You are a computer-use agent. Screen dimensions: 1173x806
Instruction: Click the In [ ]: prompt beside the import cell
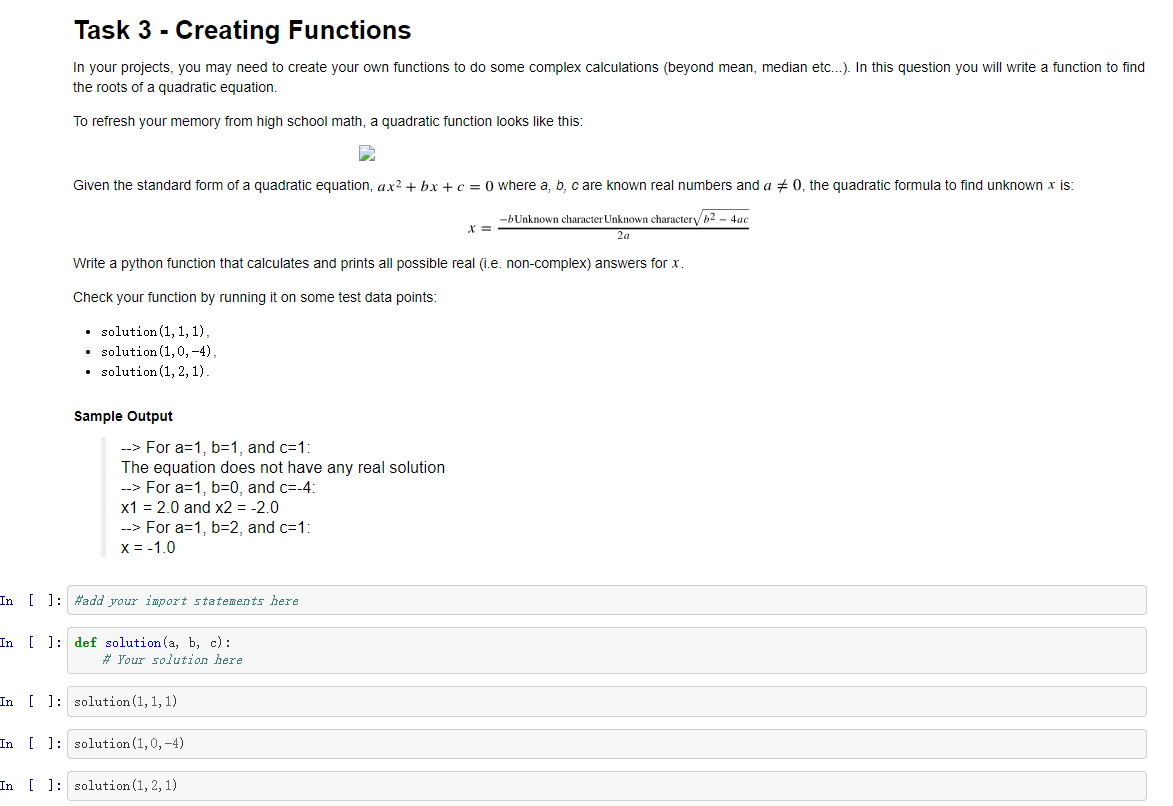click(x=30, y=600)
